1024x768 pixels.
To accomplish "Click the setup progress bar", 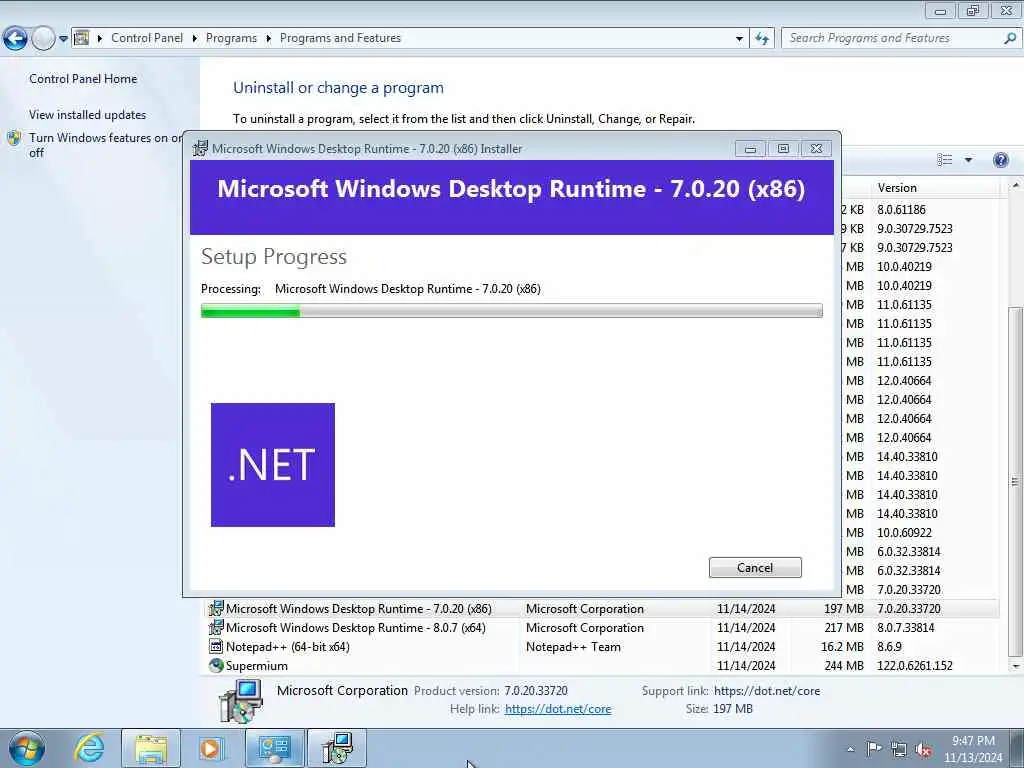I will (x=511, y=311).
